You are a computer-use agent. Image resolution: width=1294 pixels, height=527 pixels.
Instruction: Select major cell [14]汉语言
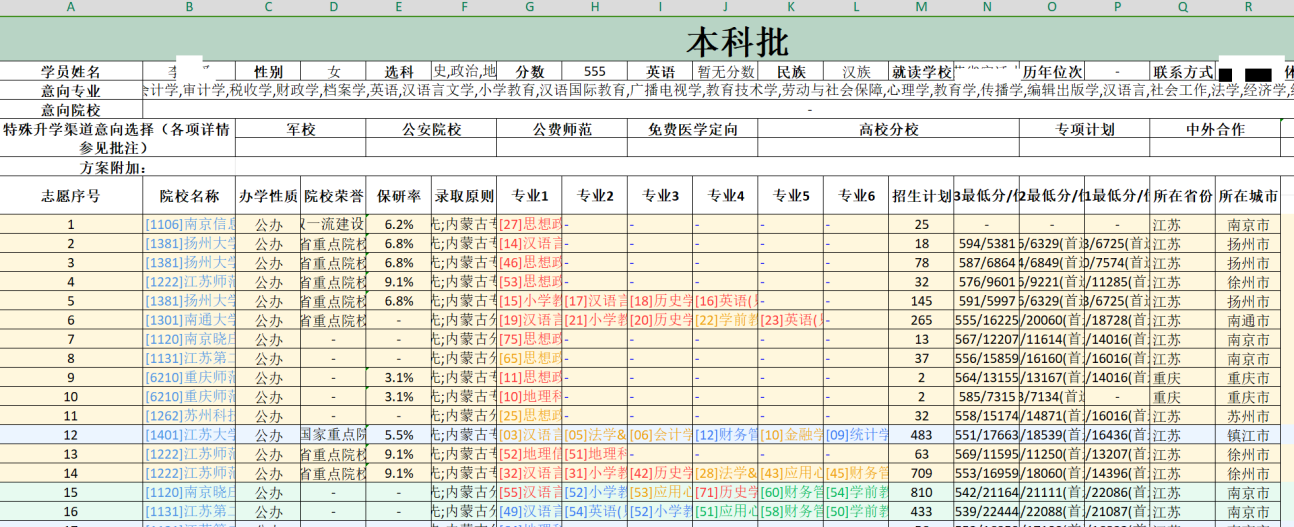pos(531,244)
